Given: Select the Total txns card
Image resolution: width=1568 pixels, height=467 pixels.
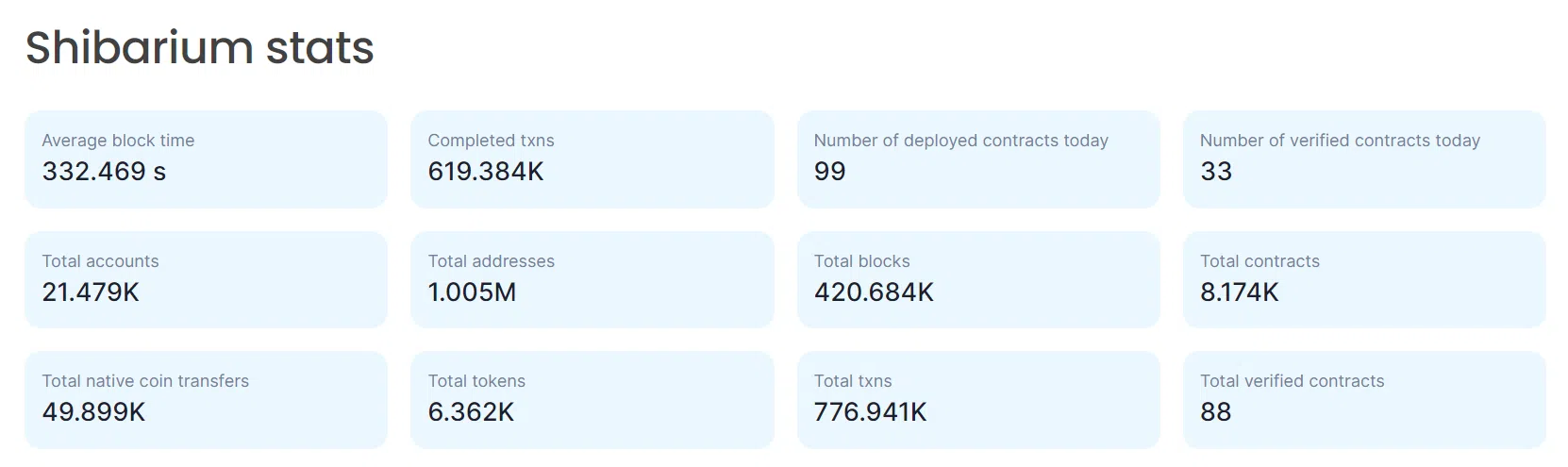Looking at the screenshot, I should click(978, 400).
